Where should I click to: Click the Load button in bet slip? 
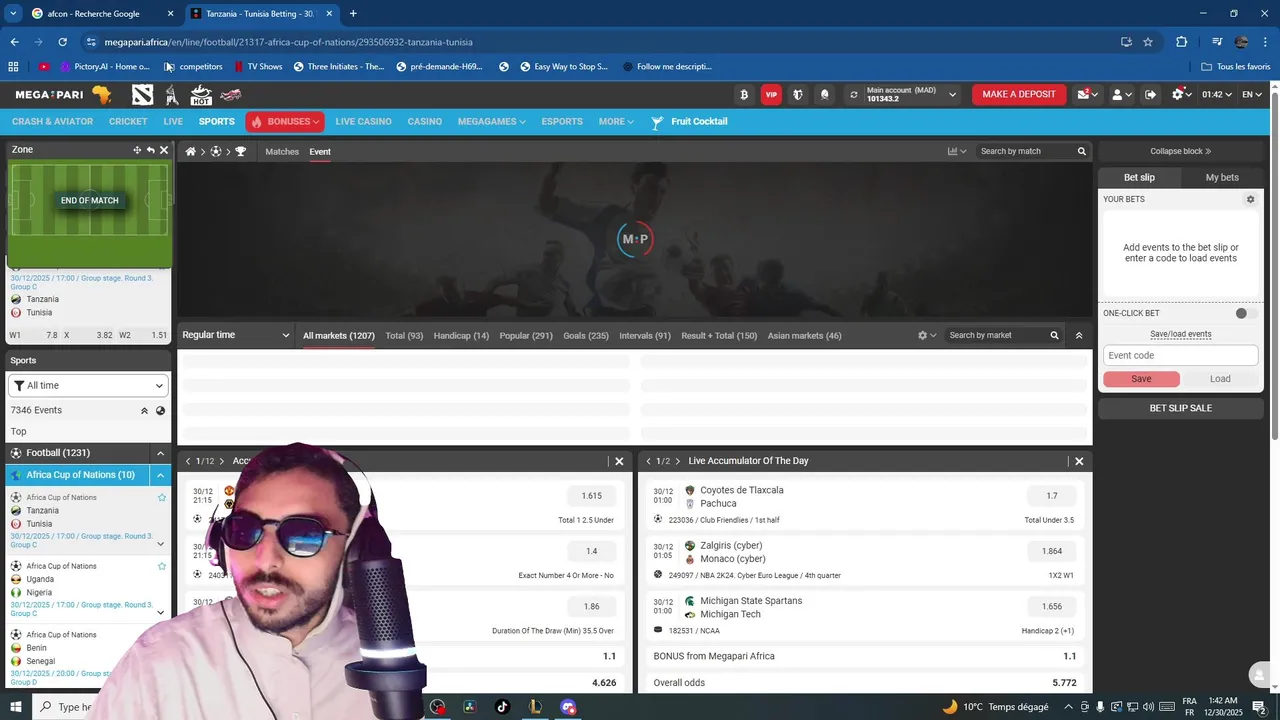tap(1220, 379)
